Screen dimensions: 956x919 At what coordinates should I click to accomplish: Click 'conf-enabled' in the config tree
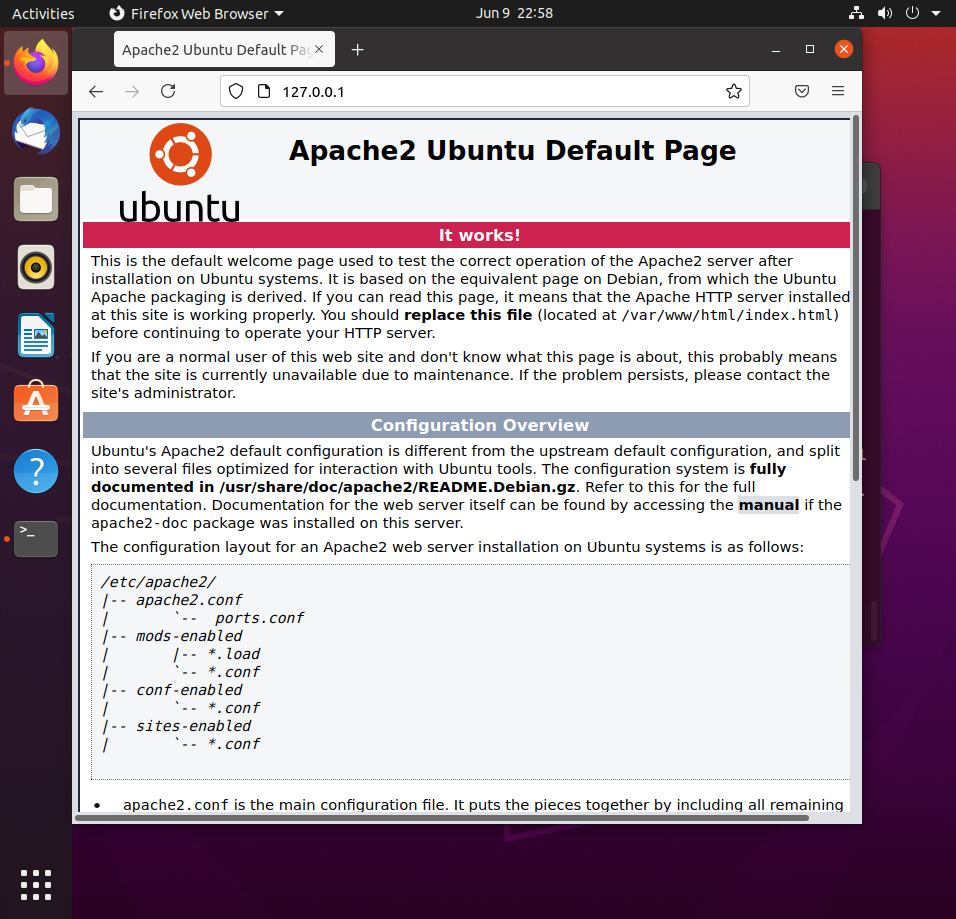click(189, 690)
